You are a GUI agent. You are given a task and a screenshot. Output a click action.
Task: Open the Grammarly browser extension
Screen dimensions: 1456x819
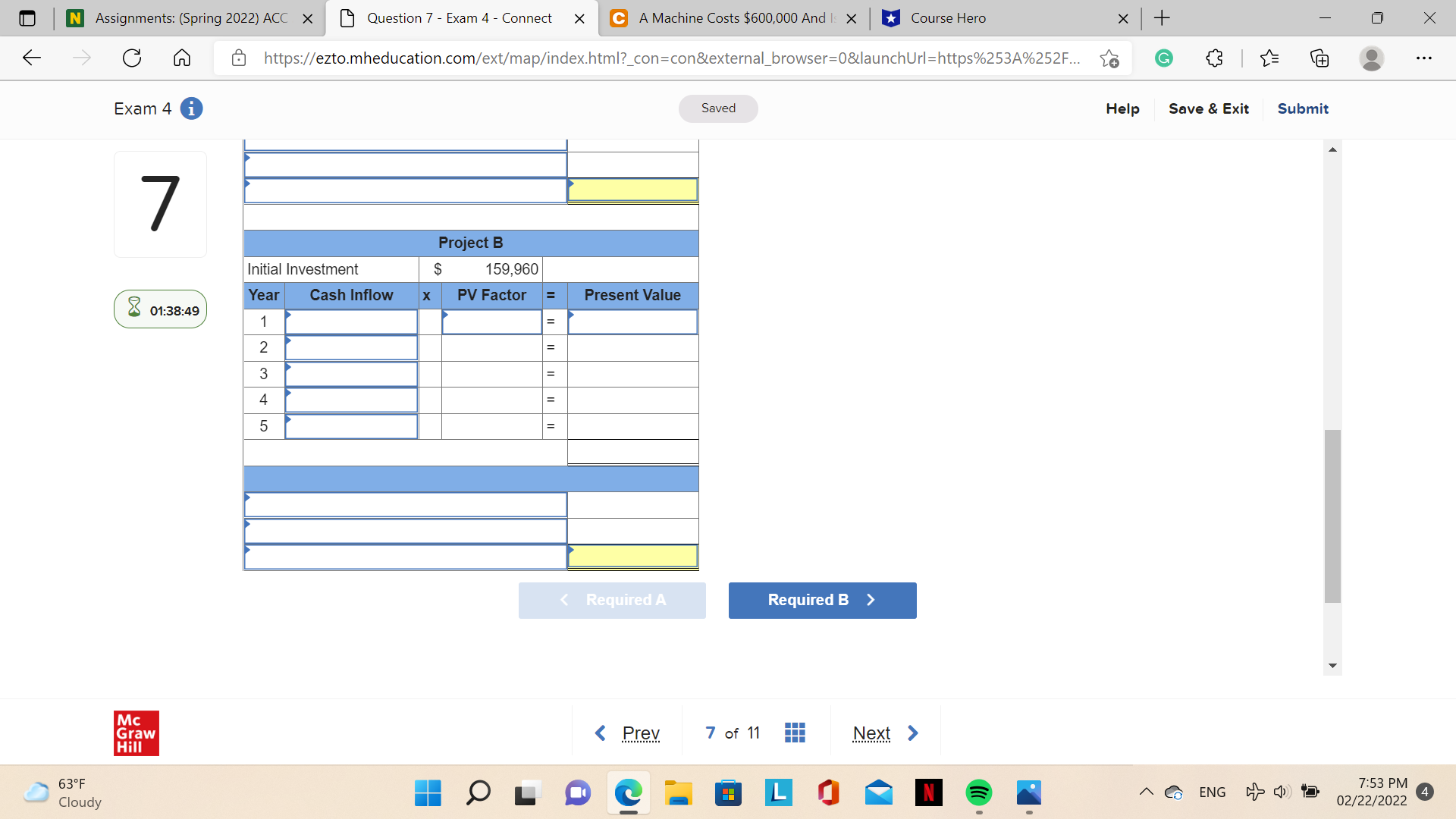click(x=1165, y=58)
